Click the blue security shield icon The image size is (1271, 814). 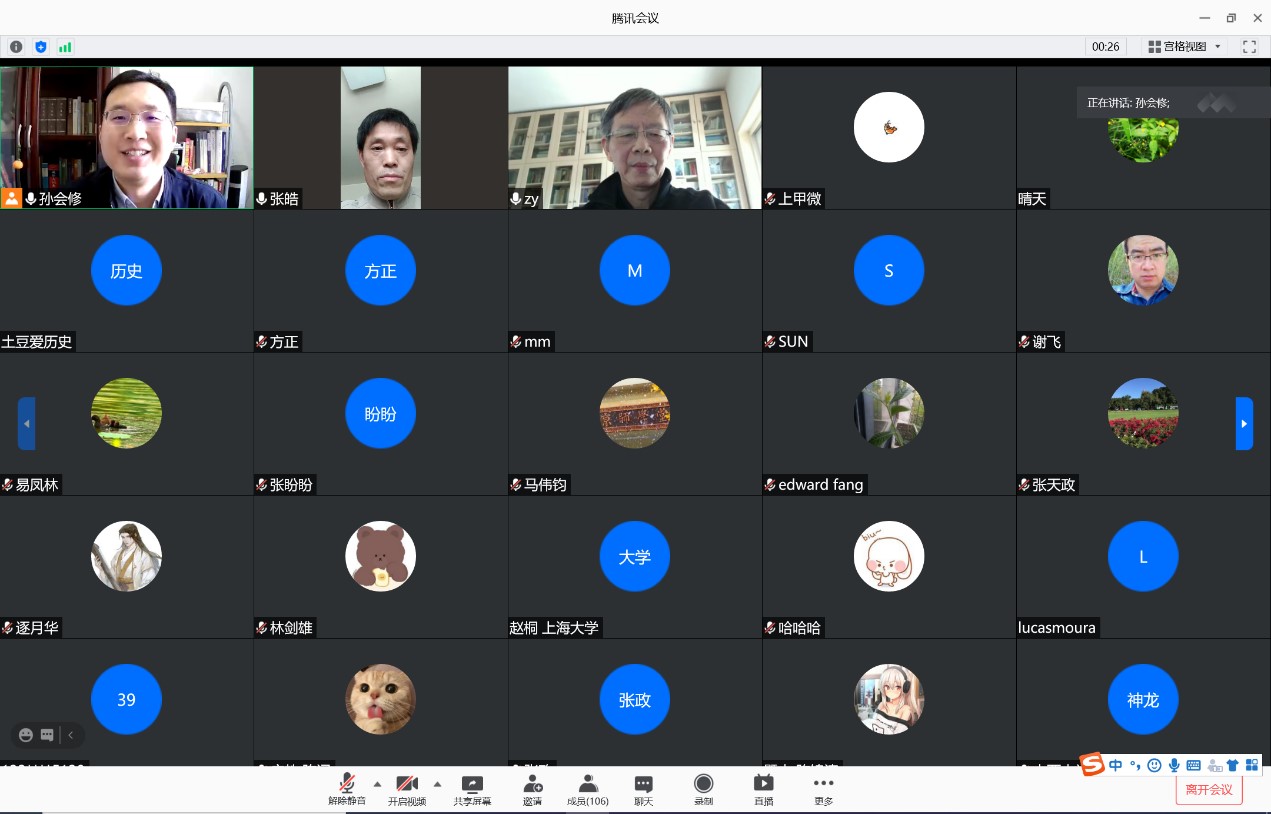click(41, 47)
